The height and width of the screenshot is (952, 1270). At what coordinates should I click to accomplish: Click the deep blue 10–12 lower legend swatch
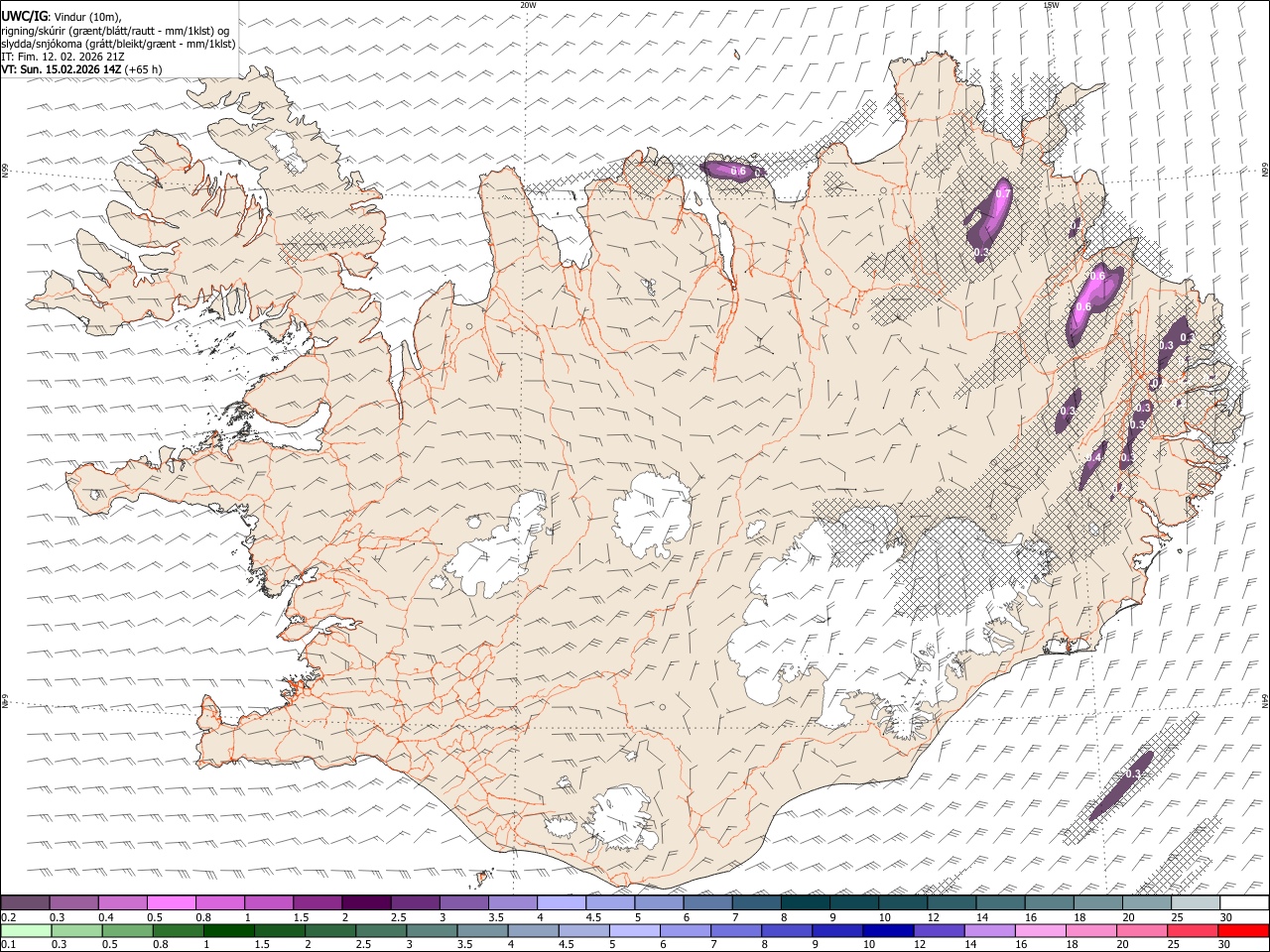click(888, 931)
